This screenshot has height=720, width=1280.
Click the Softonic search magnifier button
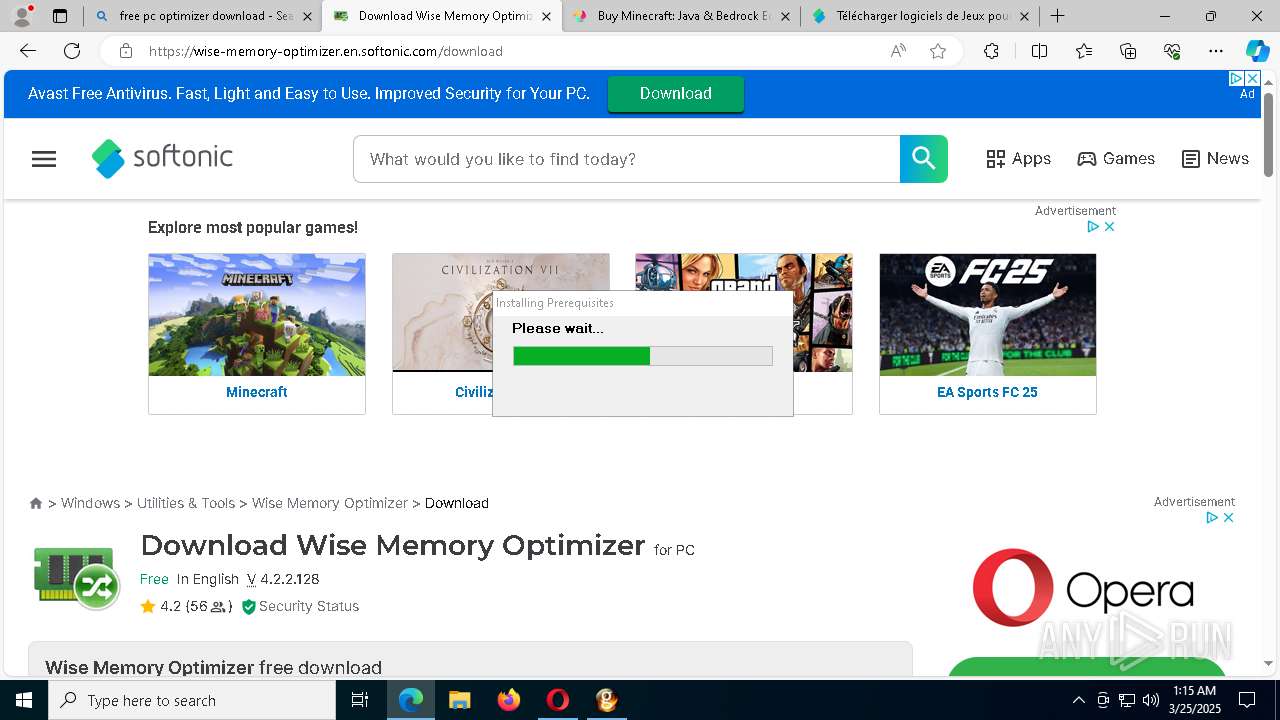click(x=924, y=159)
